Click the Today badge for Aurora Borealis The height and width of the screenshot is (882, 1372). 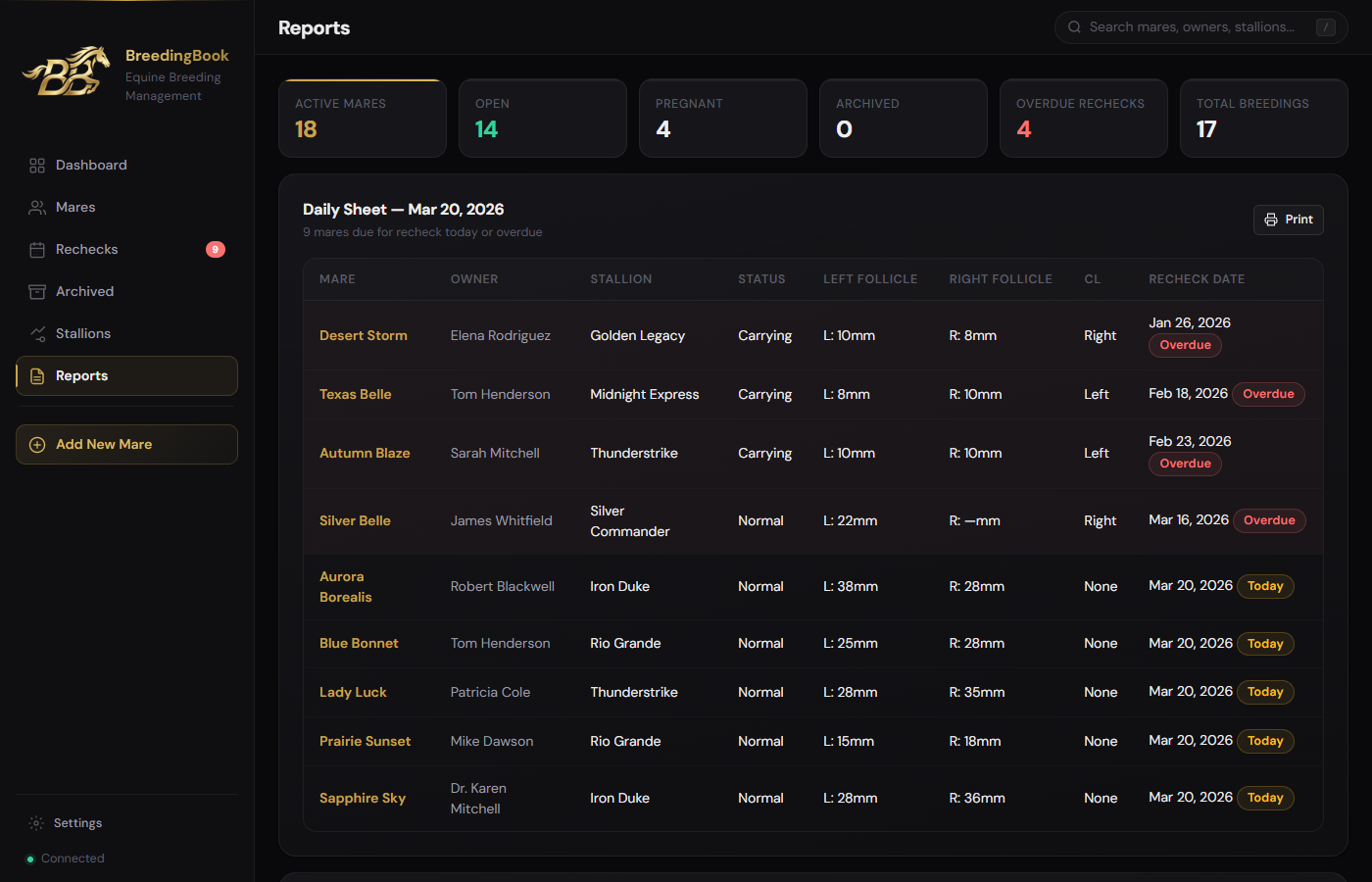[1265, 586]
